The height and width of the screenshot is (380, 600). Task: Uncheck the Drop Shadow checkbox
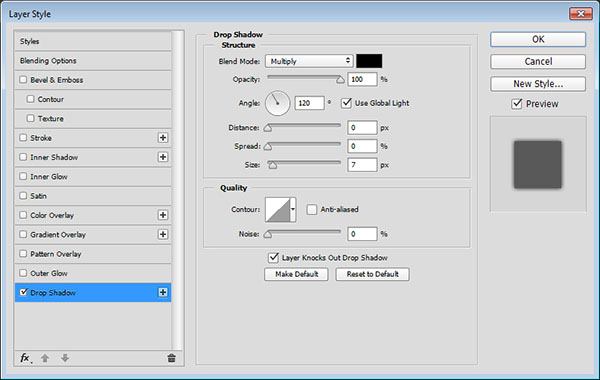(24, 292)
